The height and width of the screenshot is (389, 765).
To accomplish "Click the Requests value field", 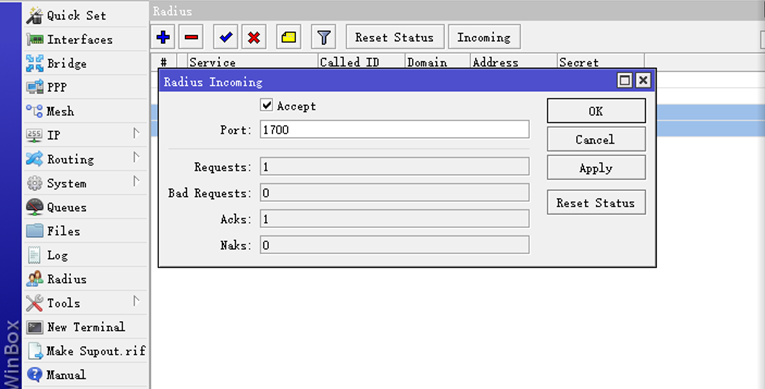I will click(x=394, y=167).
